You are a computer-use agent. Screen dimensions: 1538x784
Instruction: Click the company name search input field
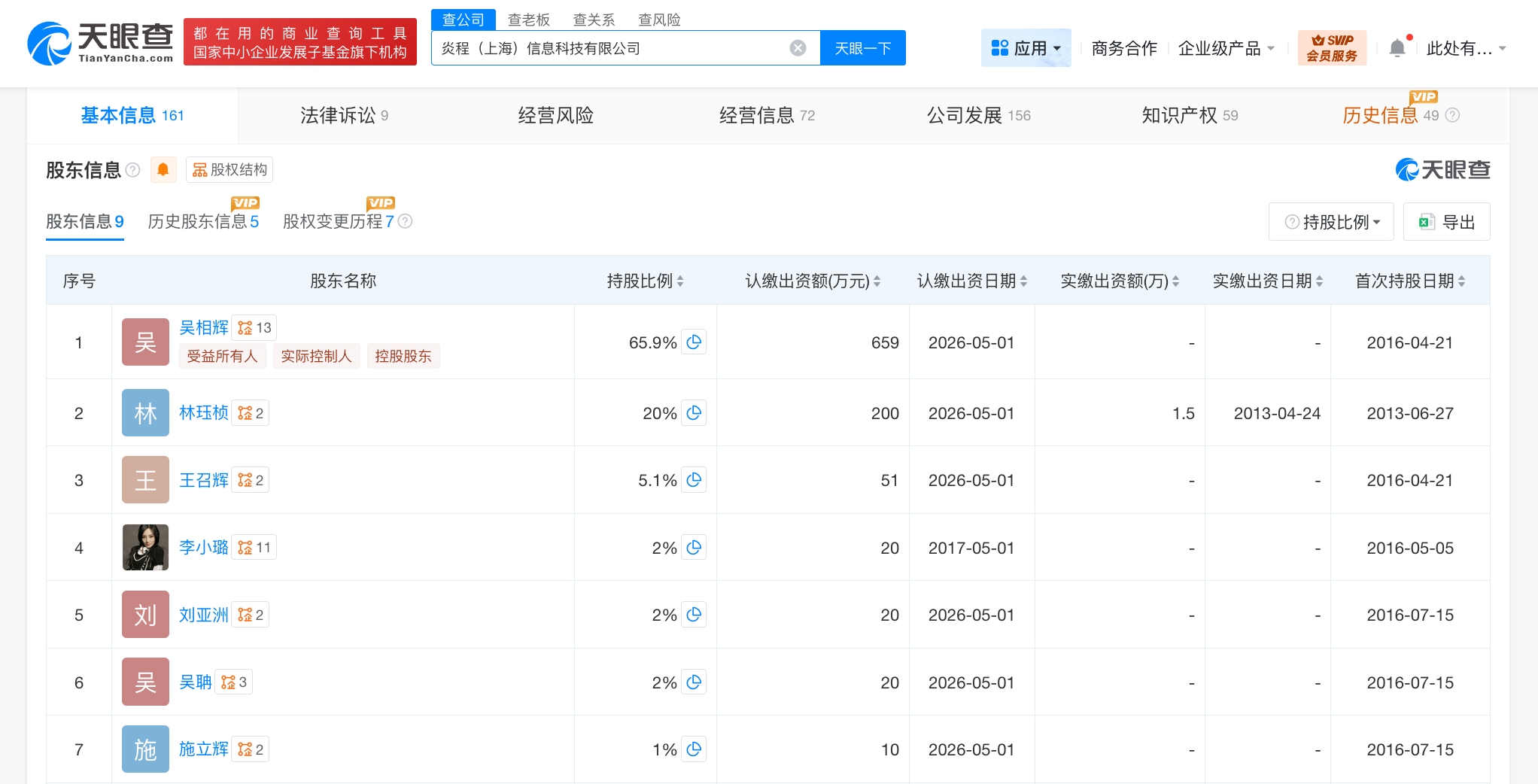[x=609, y=48]
